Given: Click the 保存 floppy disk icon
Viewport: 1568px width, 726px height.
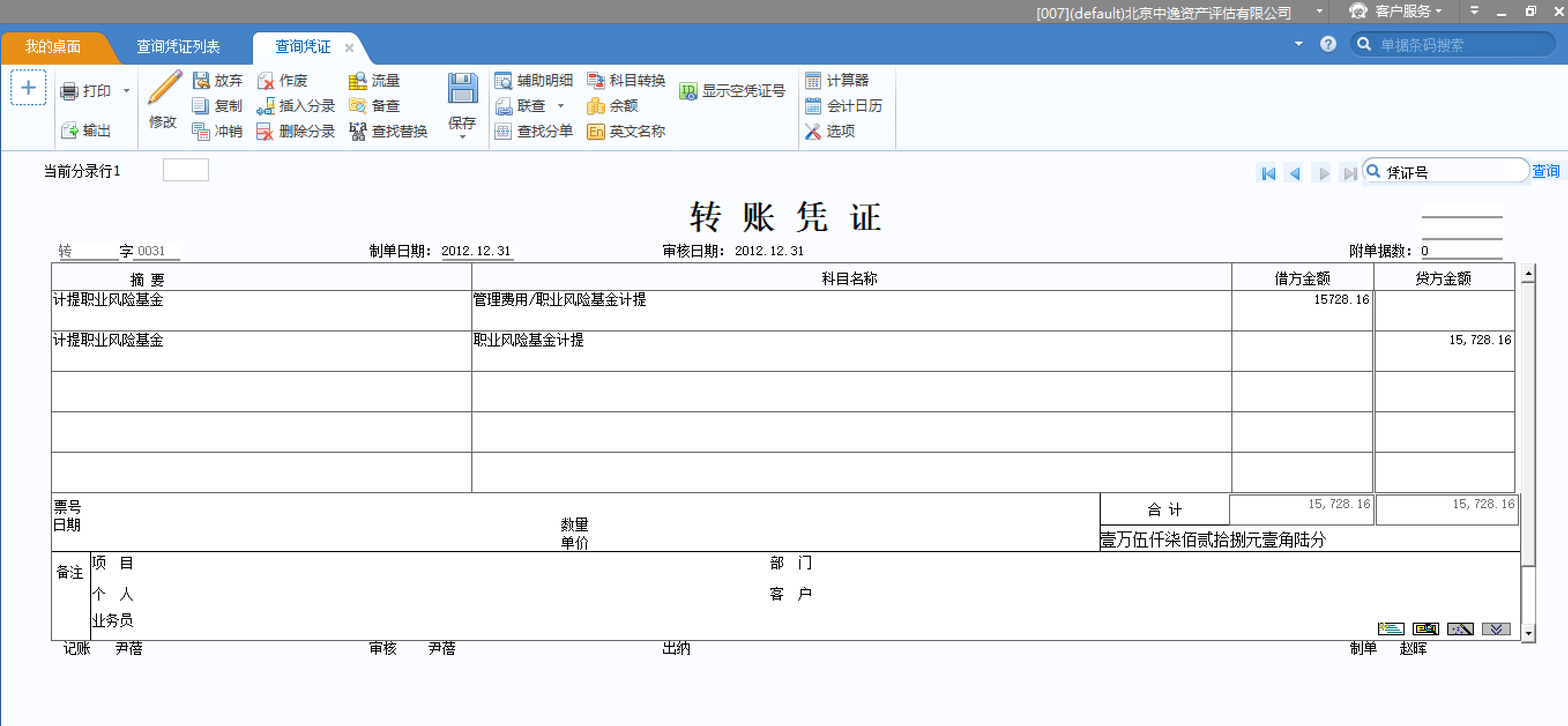Looking at the screenshot, I should tap(462, 88).
